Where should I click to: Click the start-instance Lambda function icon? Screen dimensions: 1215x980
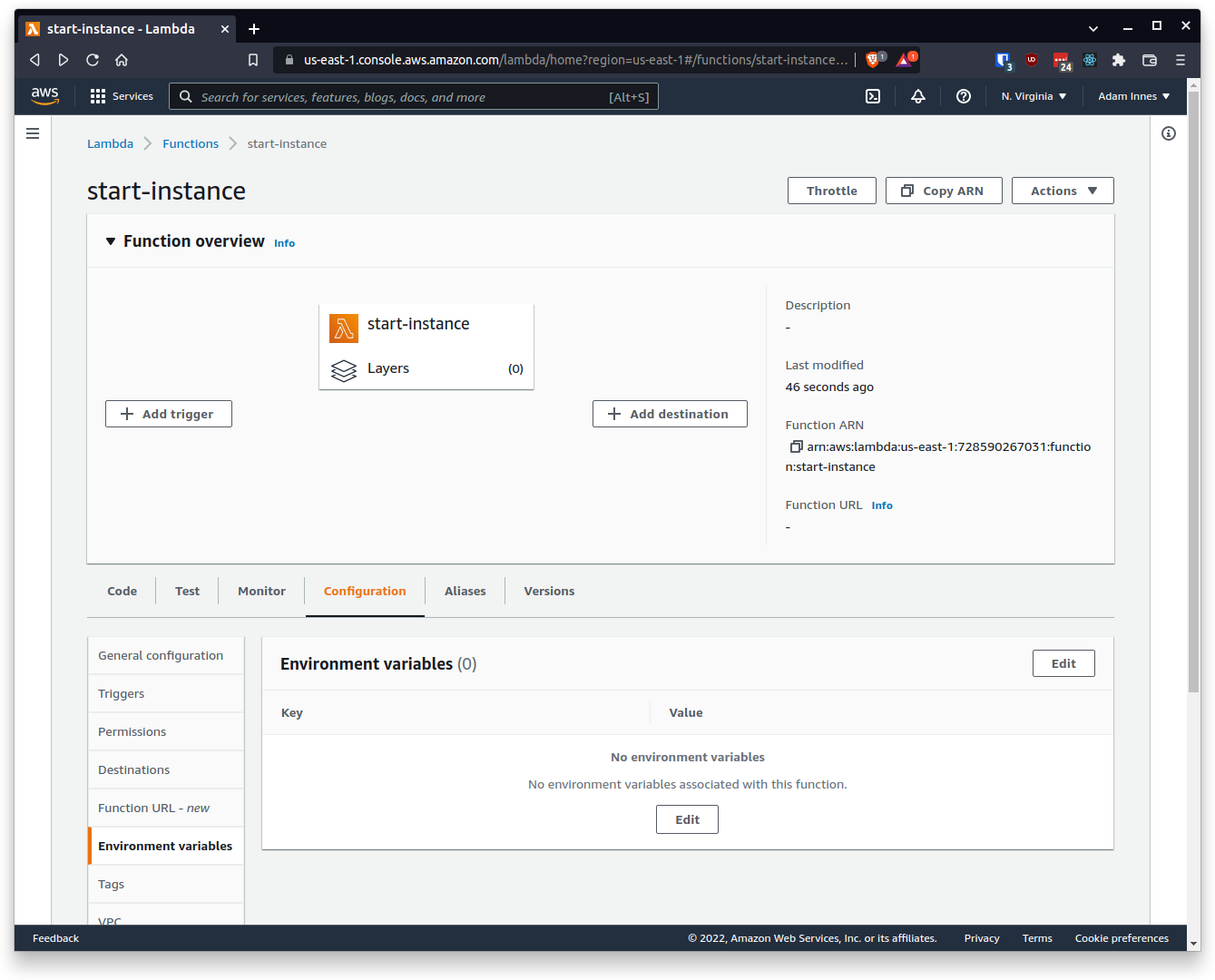tap(344, 328)
